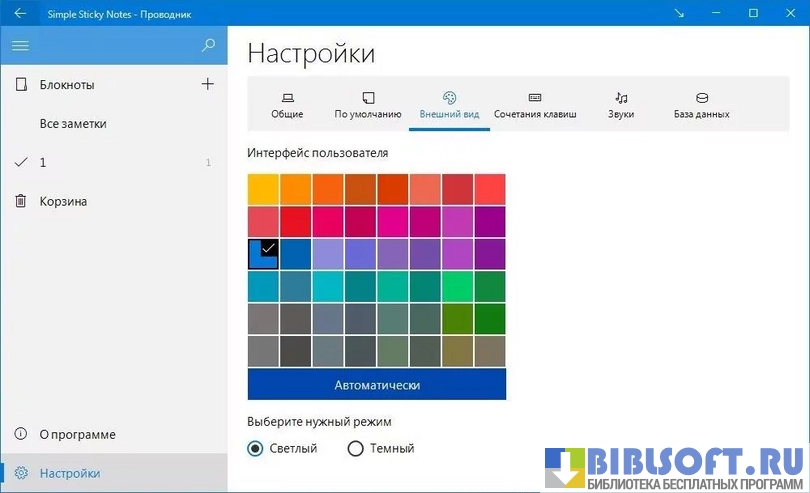The image size is (810, 493).
Task: Open Все заметки in sidebar
Action: pos(73,123)
